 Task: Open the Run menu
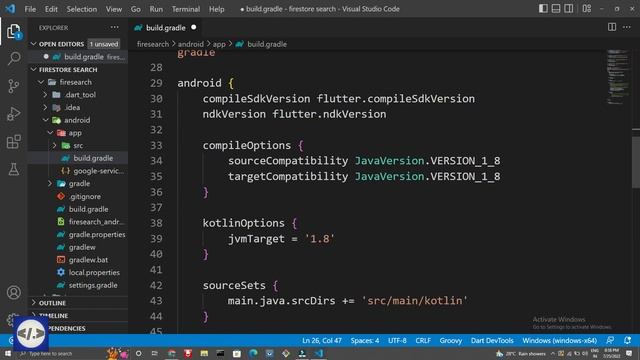(x=156, y=9)
